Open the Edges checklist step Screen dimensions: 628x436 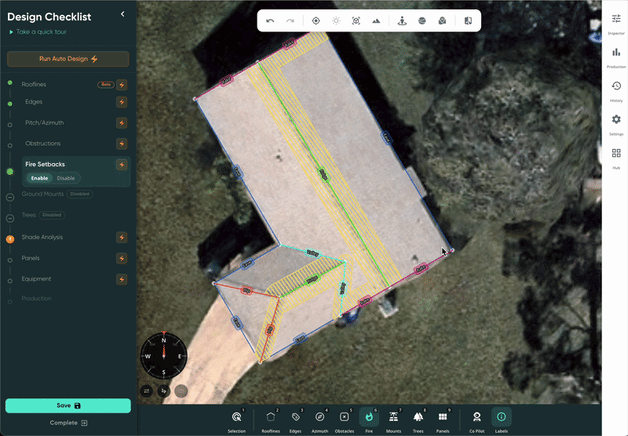[34, 102]
